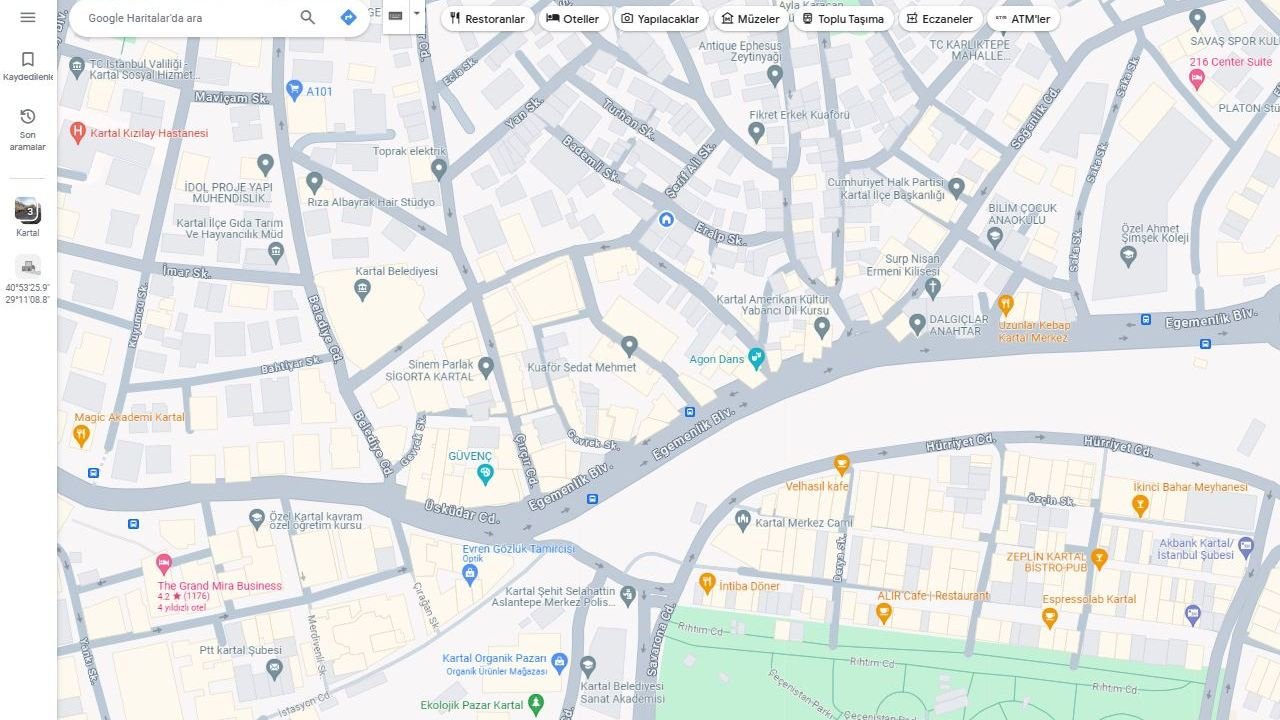Screen dimensions: 1280x720
Task: Open the hamburger main menu
Action: pos(28,17)
